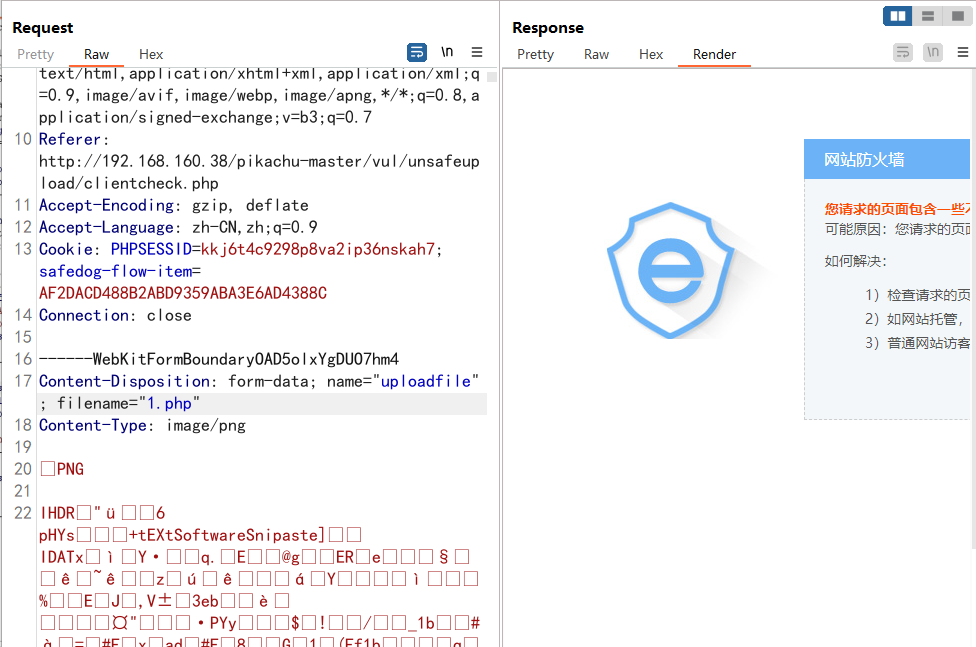Click the 如何解决 text in rendered page
976x647 pixels.
coord(855,261)
